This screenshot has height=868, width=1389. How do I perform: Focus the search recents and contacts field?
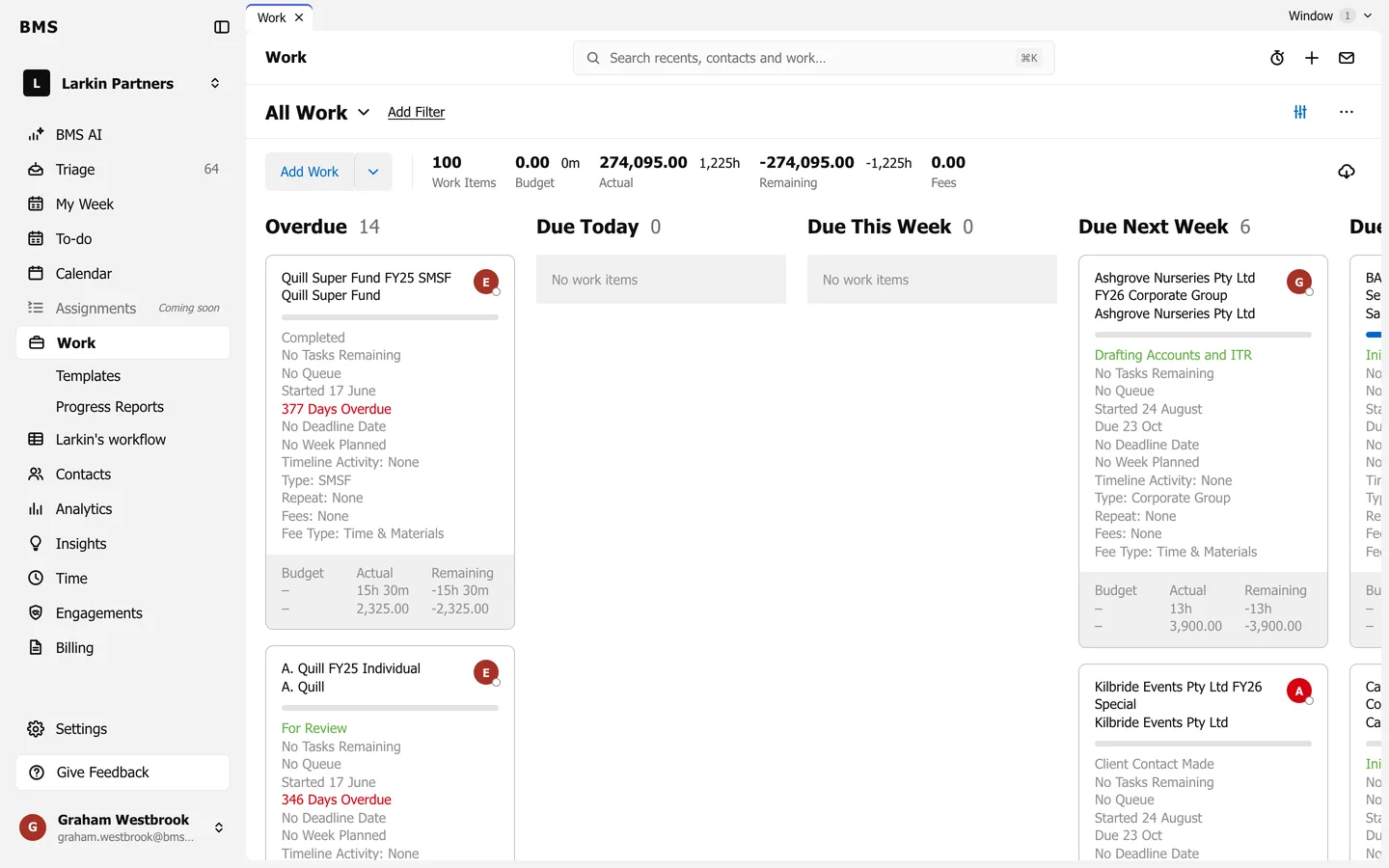(814, 58)
